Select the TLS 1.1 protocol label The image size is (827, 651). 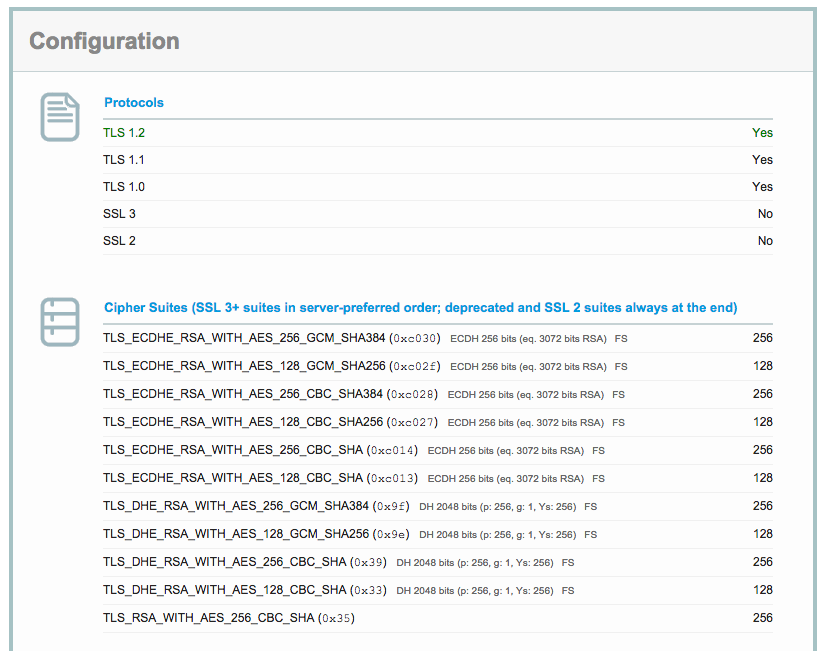pos(124,160)
